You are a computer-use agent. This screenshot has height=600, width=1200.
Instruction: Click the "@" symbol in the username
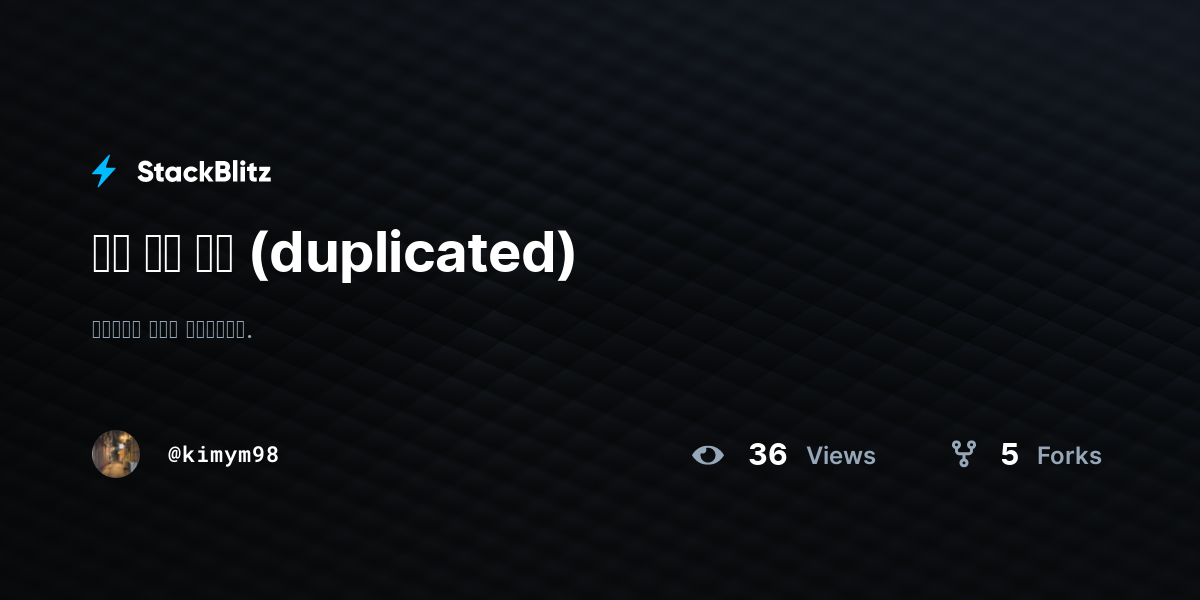pos(174,455)
